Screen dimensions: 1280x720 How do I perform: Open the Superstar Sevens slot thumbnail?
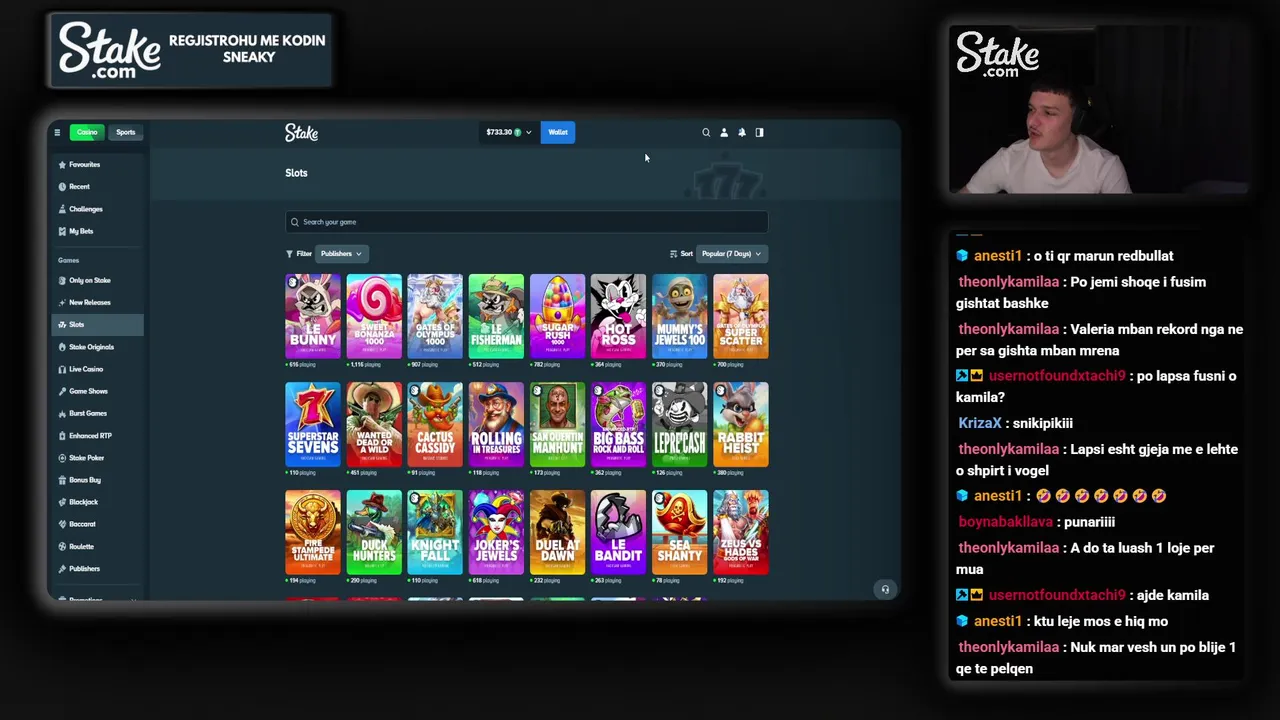point(313,424)
